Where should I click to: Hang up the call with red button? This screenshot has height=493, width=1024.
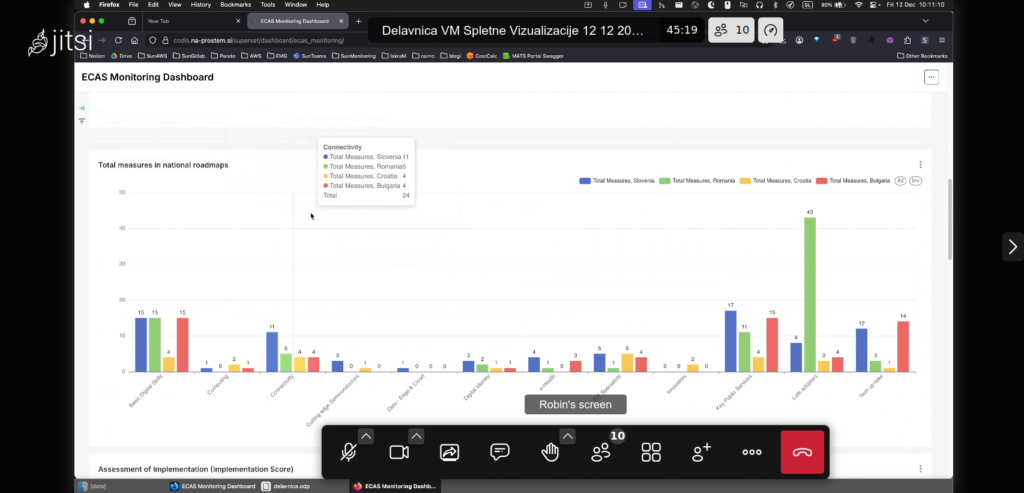pyautogui.click(x=802, y=452)
